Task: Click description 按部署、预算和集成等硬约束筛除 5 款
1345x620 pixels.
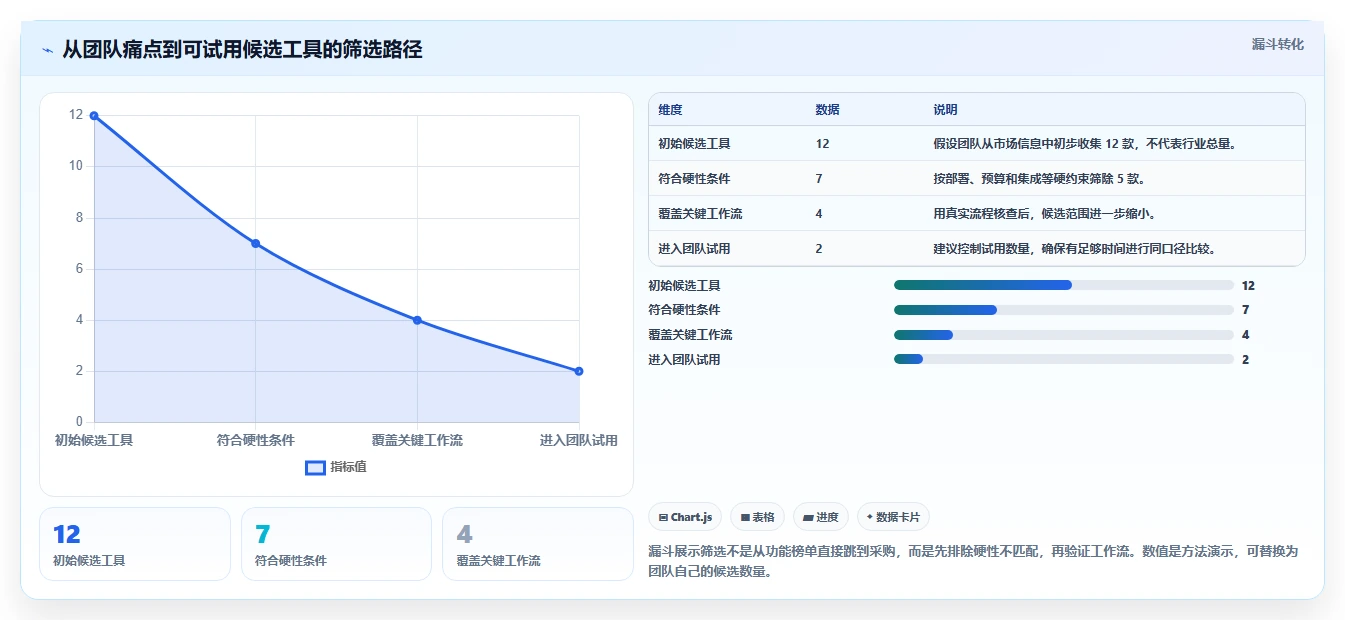Action: (1039, 179)
